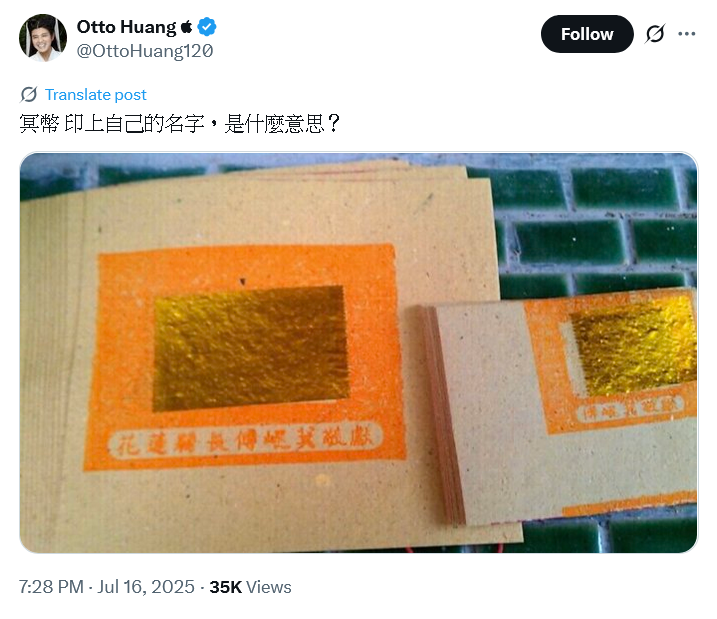Open the joss paper photo full size
This screenshot has width=717, height=619.
pyautogui.click(x=358, y=352)
